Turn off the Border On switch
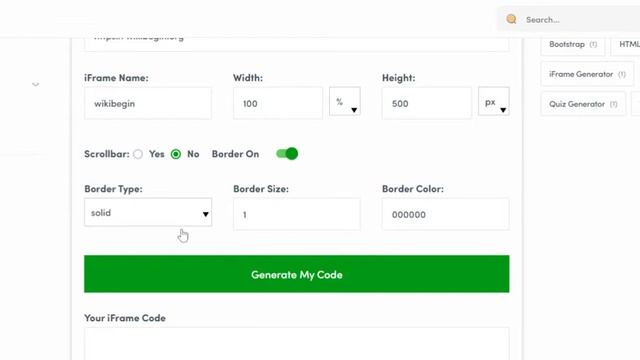Screen dimensions: 640x360 coord(287,154)
